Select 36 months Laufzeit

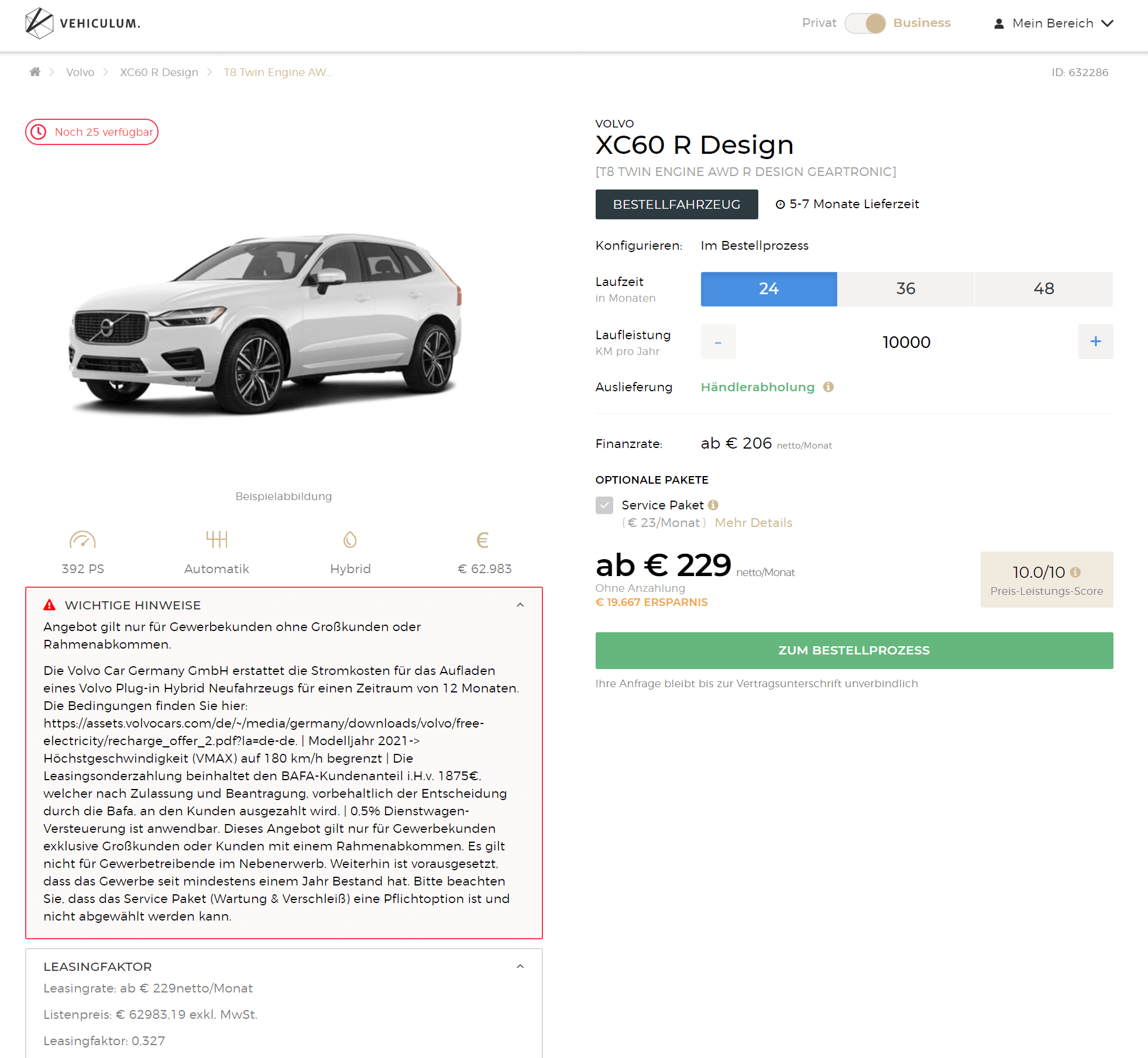(906, 289)
